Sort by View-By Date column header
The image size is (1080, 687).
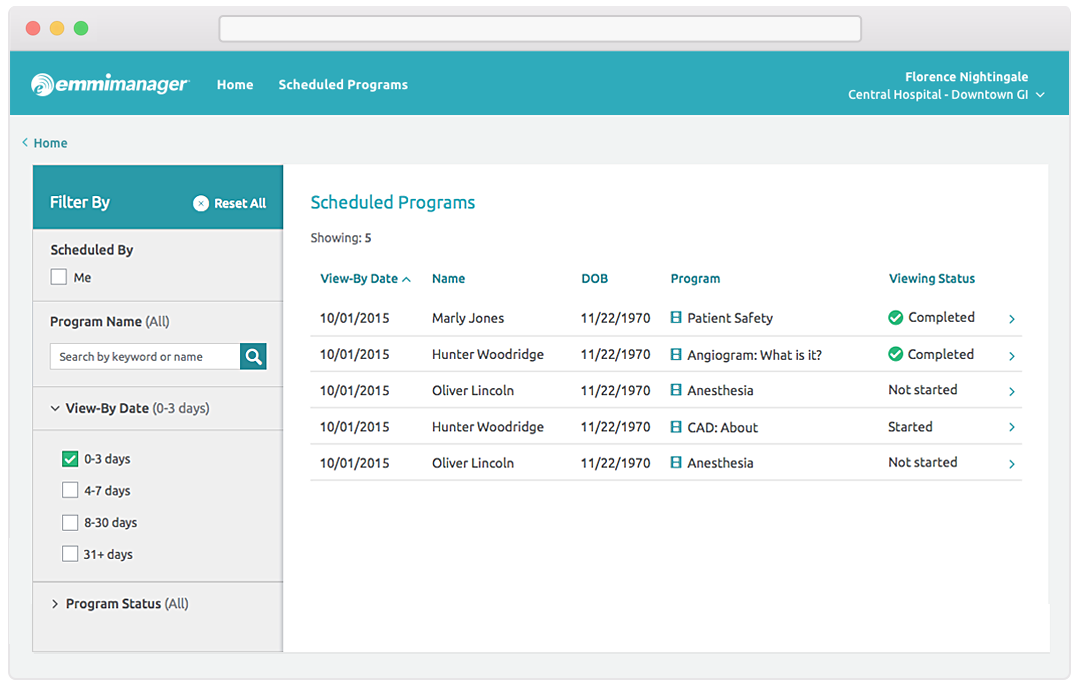pyautogui.click(x=359, y=279)
